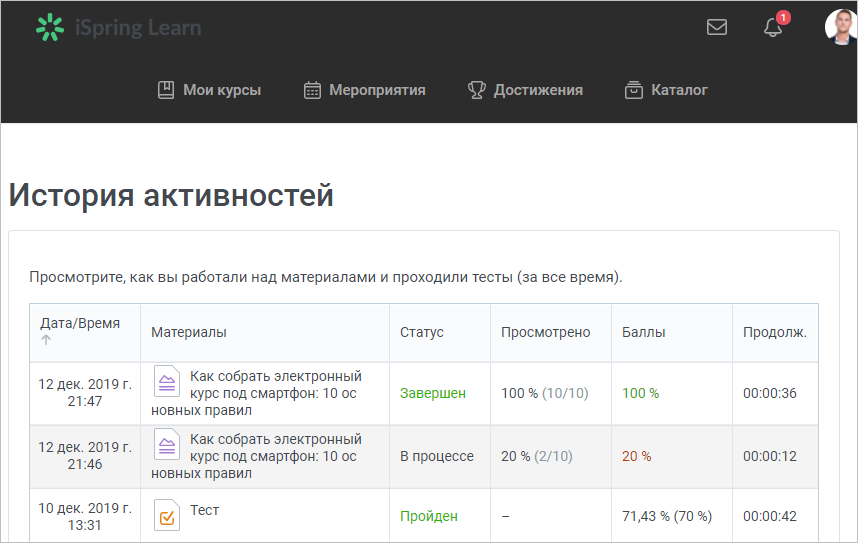Click the quiz icon beside Тест
This screenshot has height=543, width=858.
click(167, 515)
